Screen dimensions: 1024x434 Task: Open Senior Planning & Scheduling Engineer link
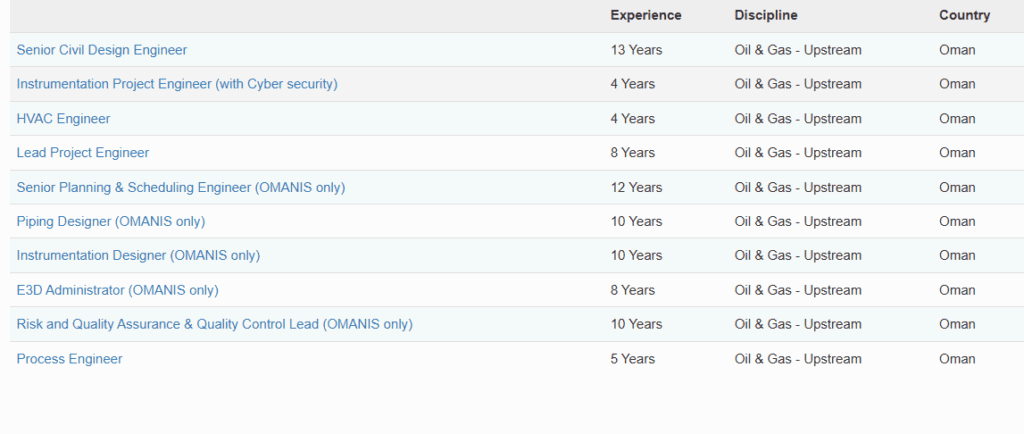pos(181,187)
